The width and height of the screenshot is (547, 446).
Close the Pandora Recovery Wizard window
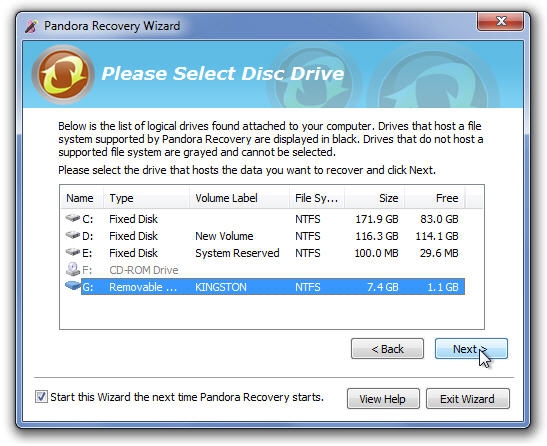click(500, 22)
